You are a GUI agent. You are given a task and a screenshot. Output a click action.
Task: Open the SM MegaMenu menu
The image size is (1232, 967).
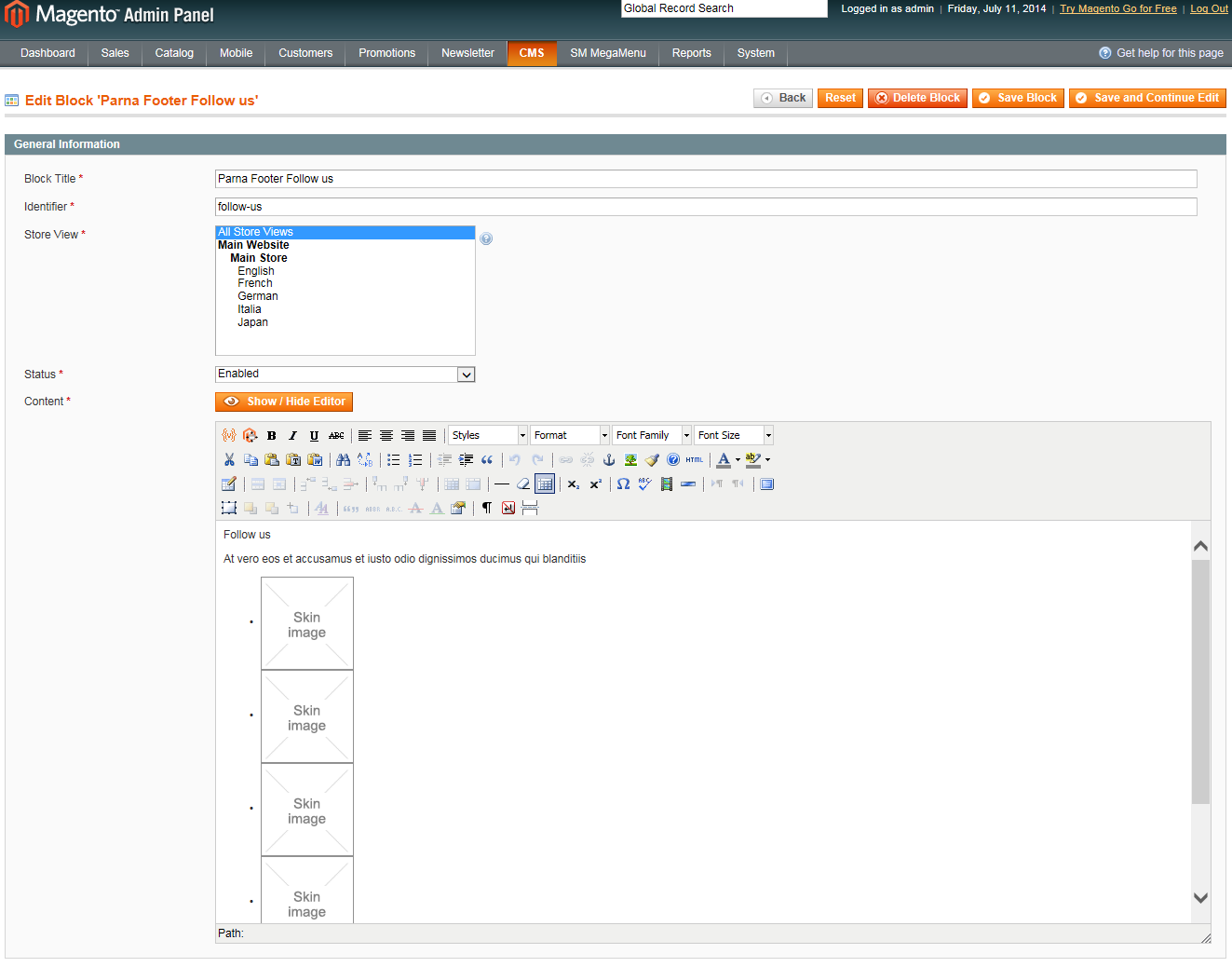tap(608, 53)
